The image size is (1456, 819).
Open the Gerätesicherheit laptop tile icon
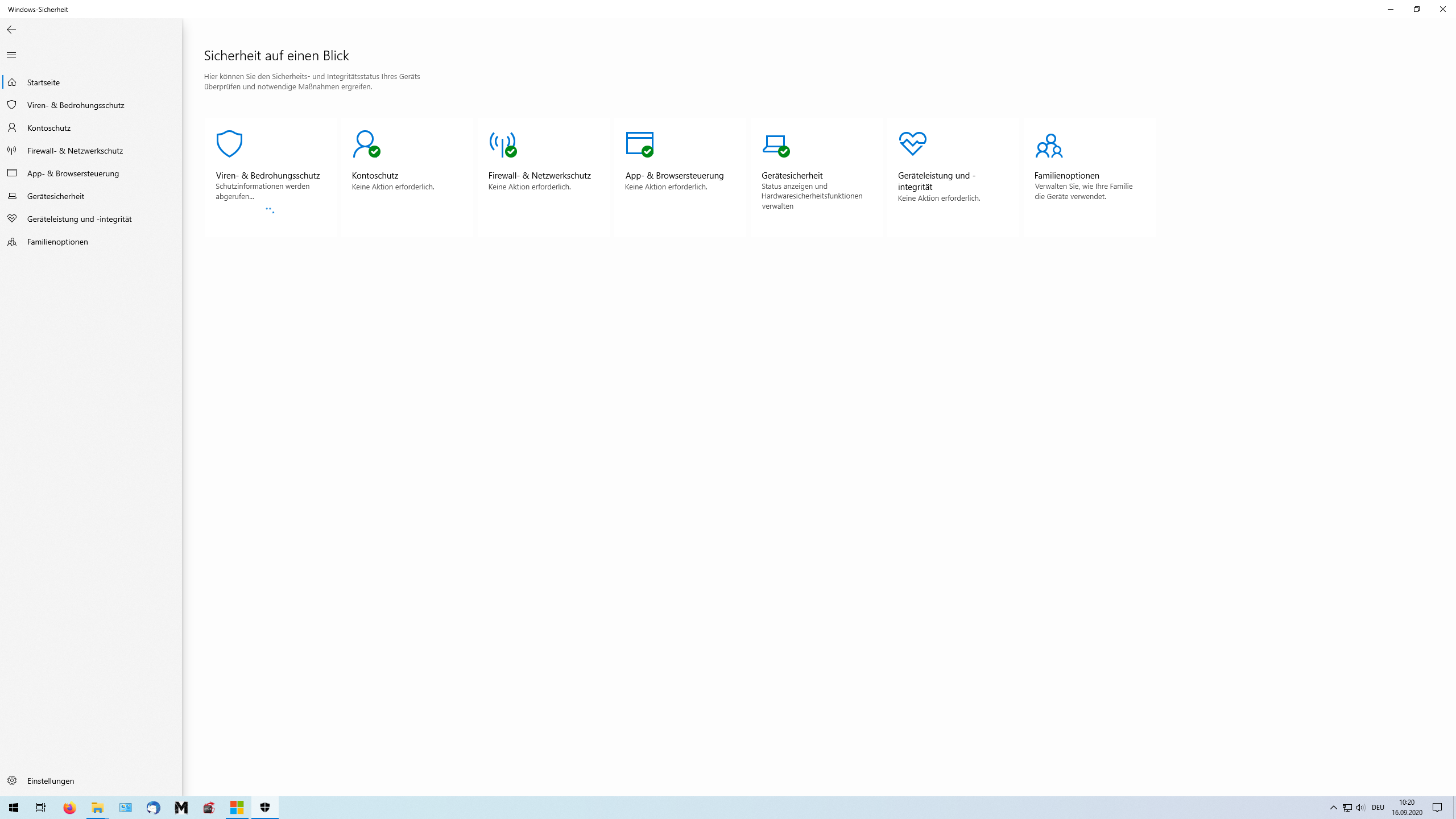coord(776,145)
